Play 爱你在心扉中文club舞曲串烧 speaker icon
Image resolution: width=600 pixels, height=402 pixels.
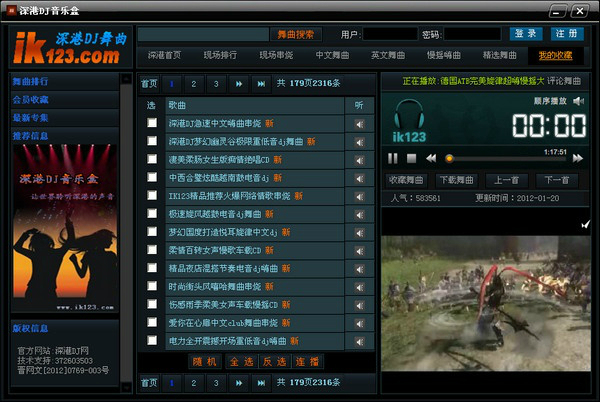(x=359, y=324)
